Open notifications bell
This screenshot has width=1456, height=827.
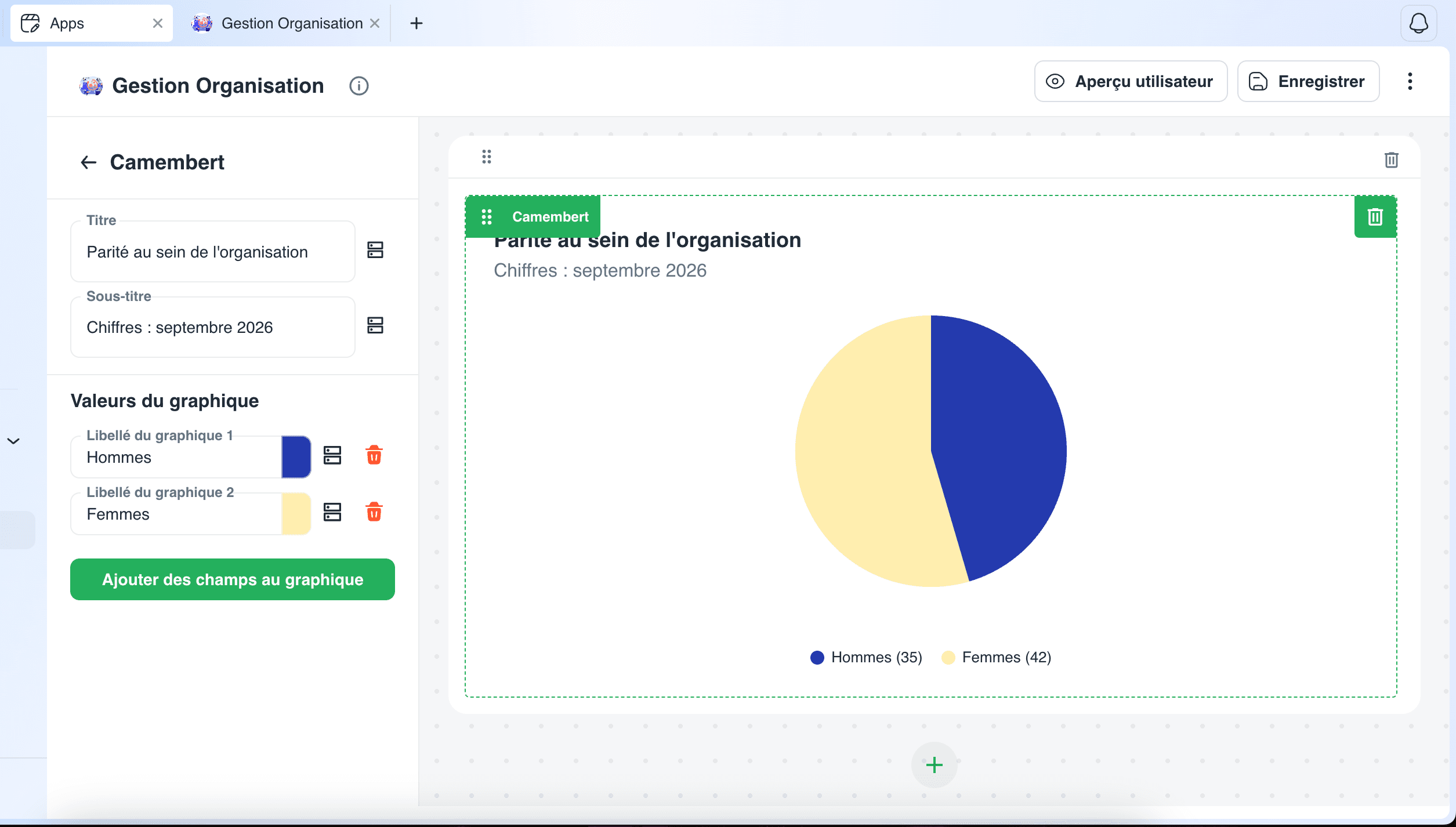1419,23
